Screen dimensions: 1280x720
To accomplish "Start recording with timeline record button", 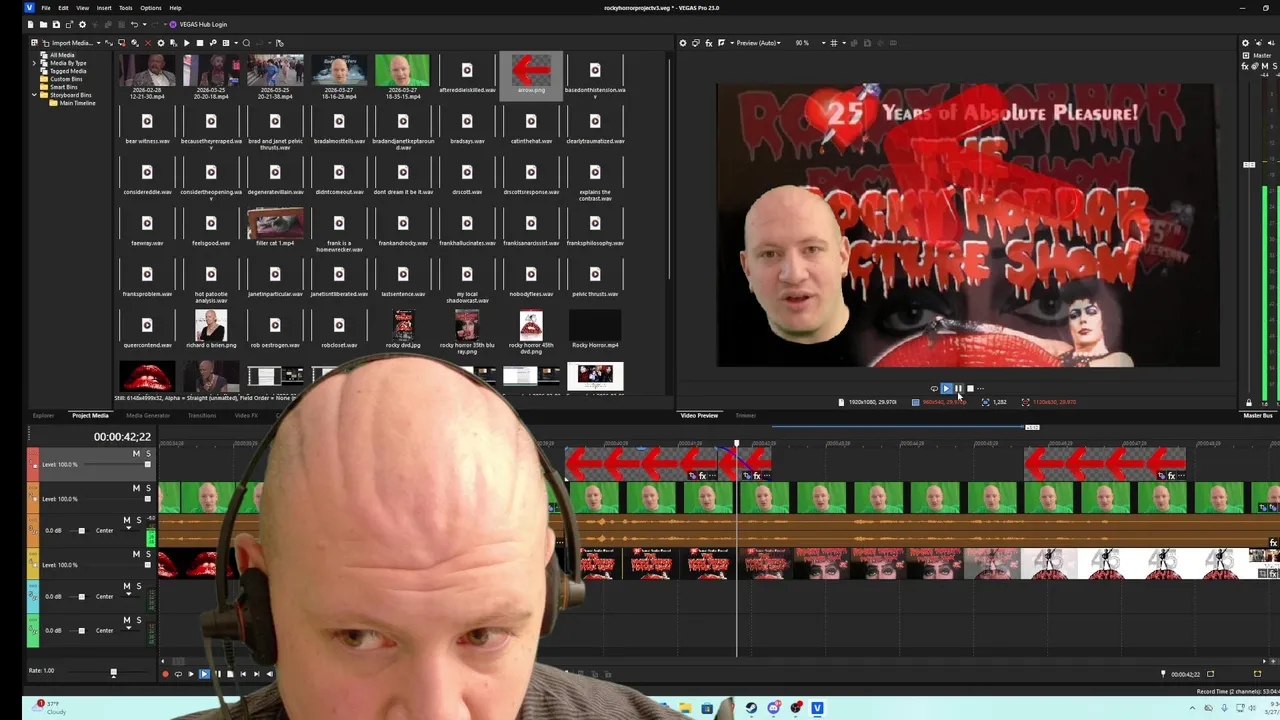I will (x=165, y=674).
